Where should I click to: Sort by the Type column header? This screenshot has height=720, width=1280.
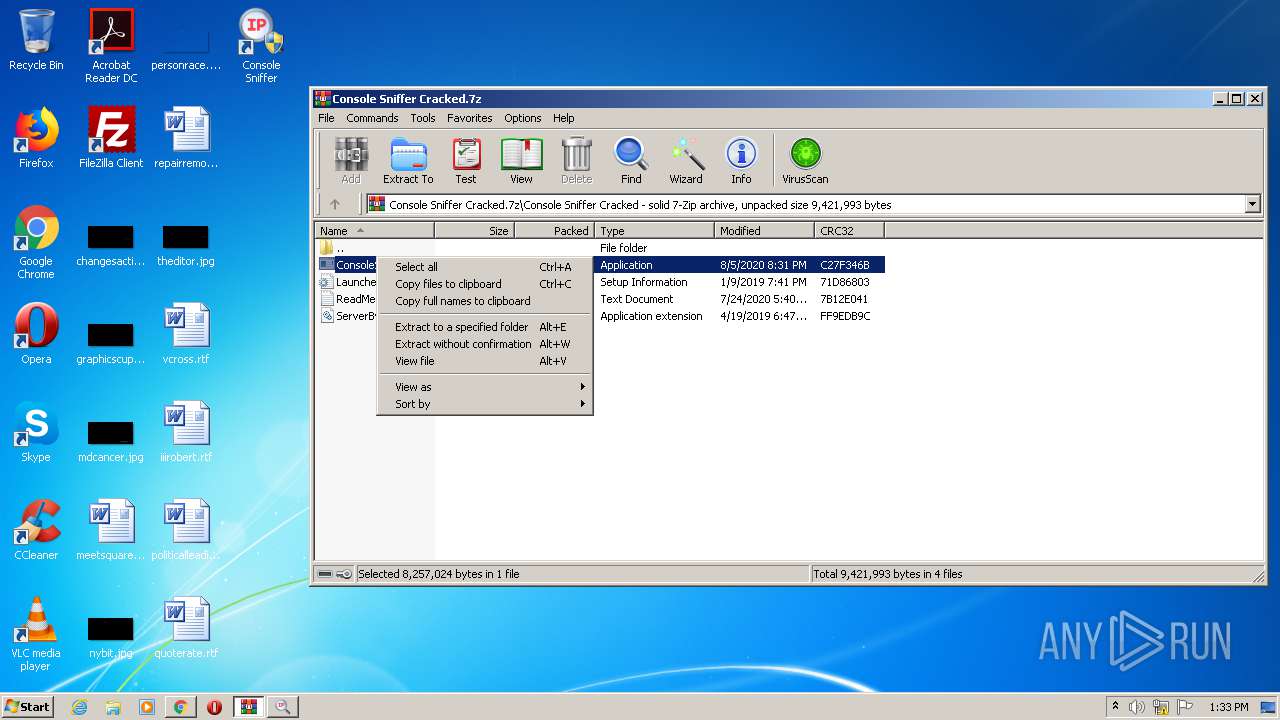pyautogui.click(x=654, y=231)
